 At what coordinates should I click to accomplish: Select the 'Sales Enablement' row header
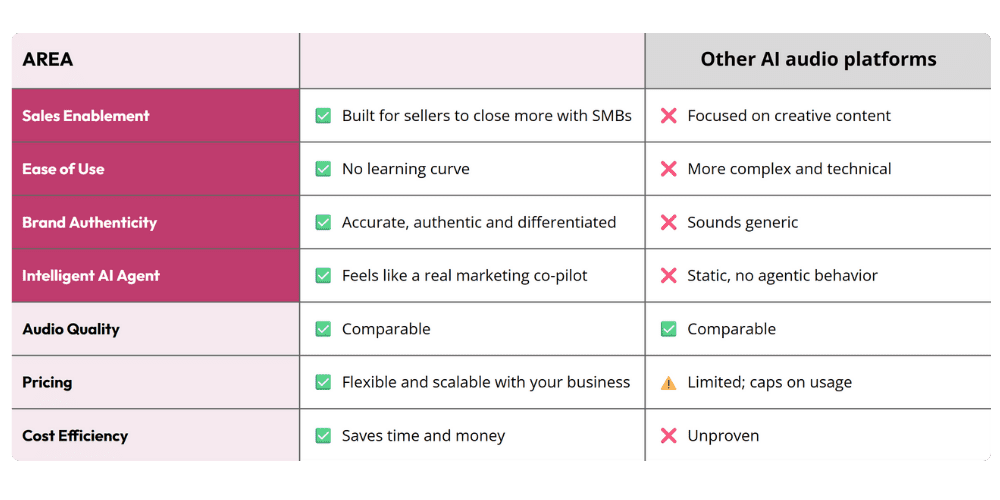pos(156,115)
